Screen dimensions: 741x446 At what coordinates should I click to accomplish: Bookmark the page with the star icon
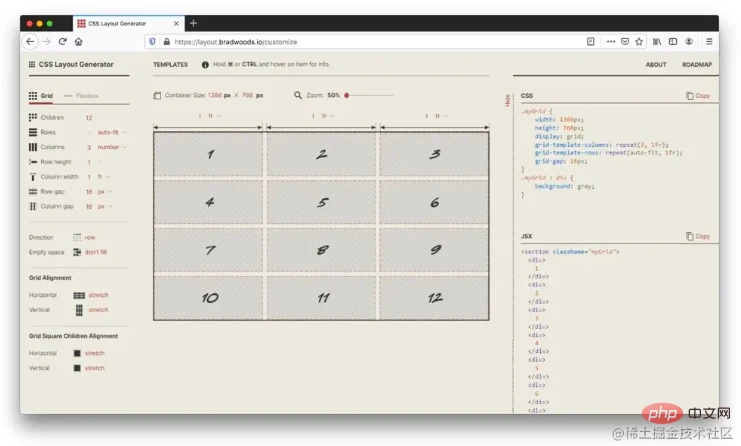[639, 42]
